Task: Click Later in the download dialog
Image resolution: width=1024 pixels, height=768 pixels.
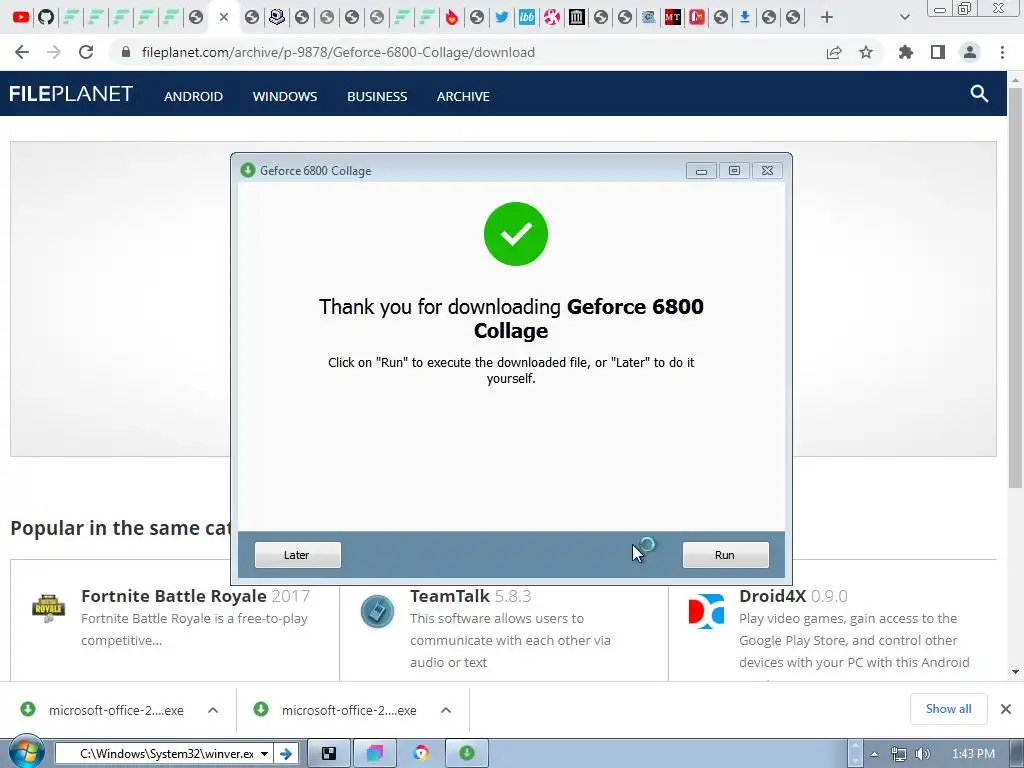Action: pos(298,555)
